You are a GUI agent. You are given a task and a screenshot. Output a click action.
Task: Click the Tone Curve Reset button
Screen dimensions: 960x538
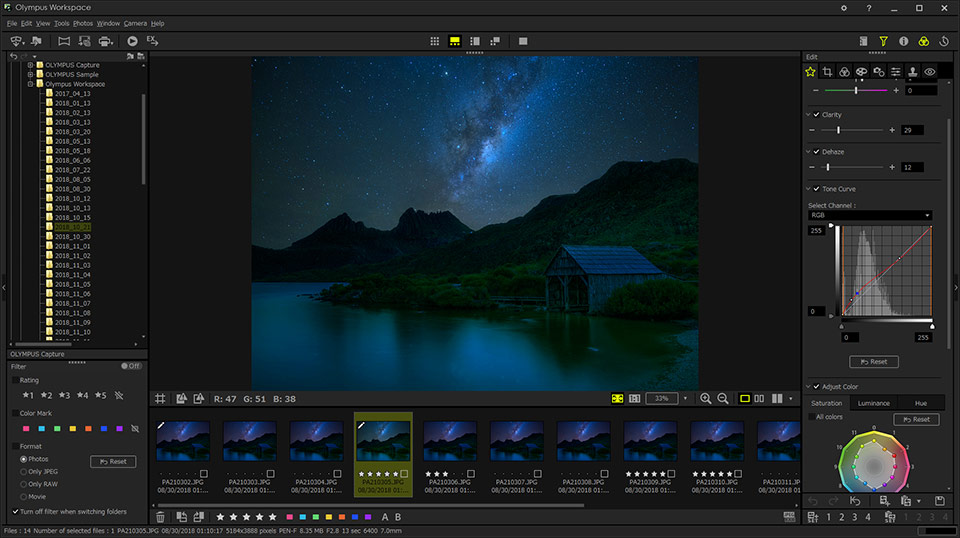tap(874, 362)
